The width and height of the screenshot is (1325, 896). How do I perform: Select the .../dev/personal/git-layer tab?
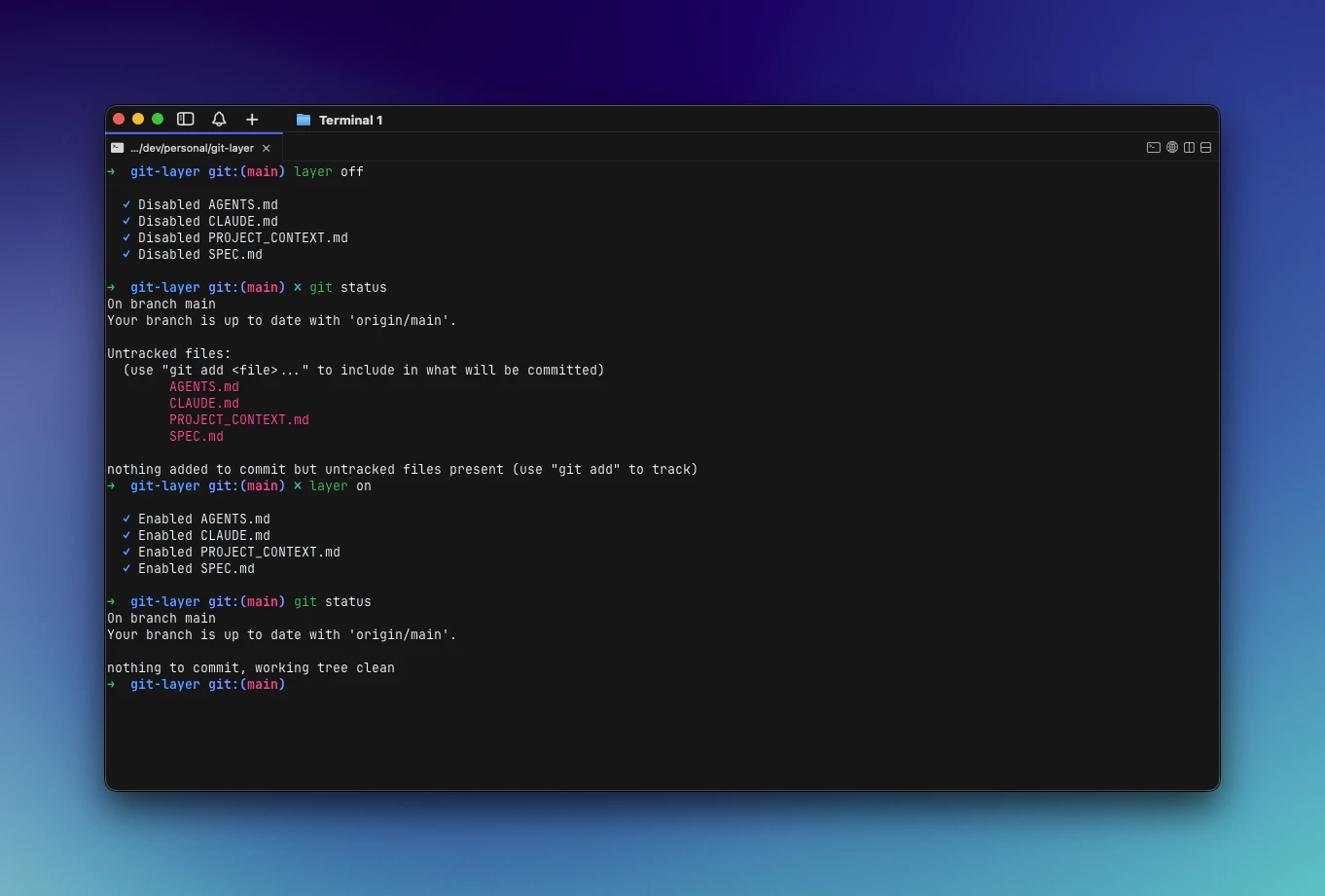(x=192, y=148)
